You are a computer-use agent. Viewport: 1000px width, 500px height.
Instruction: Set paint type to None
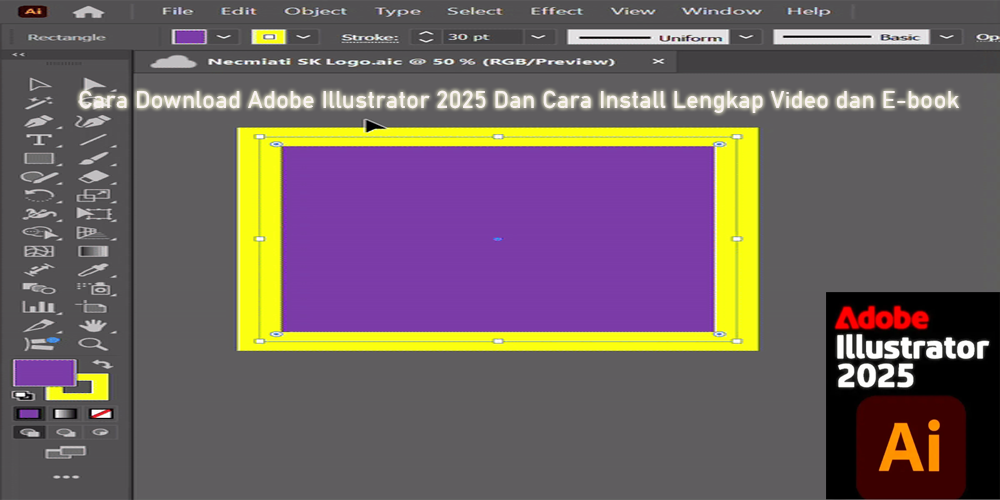(x=101, y=413)
